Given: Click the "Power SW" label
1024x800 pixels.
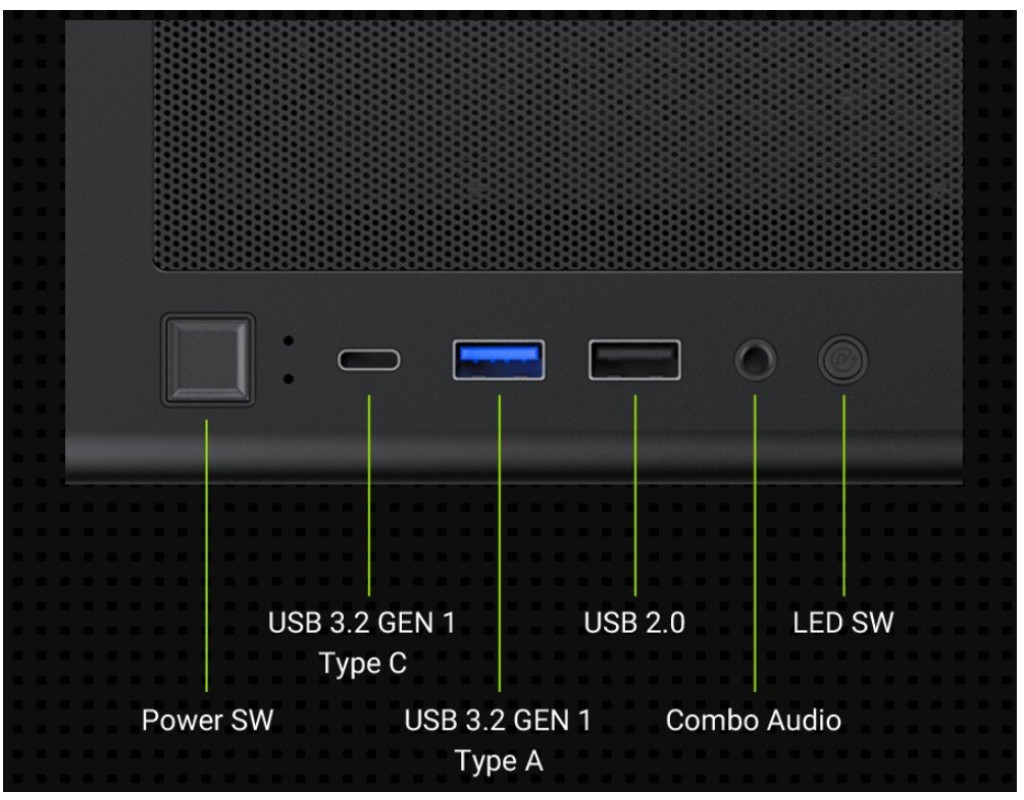Looking at the screenshot, I should (208, 720).
